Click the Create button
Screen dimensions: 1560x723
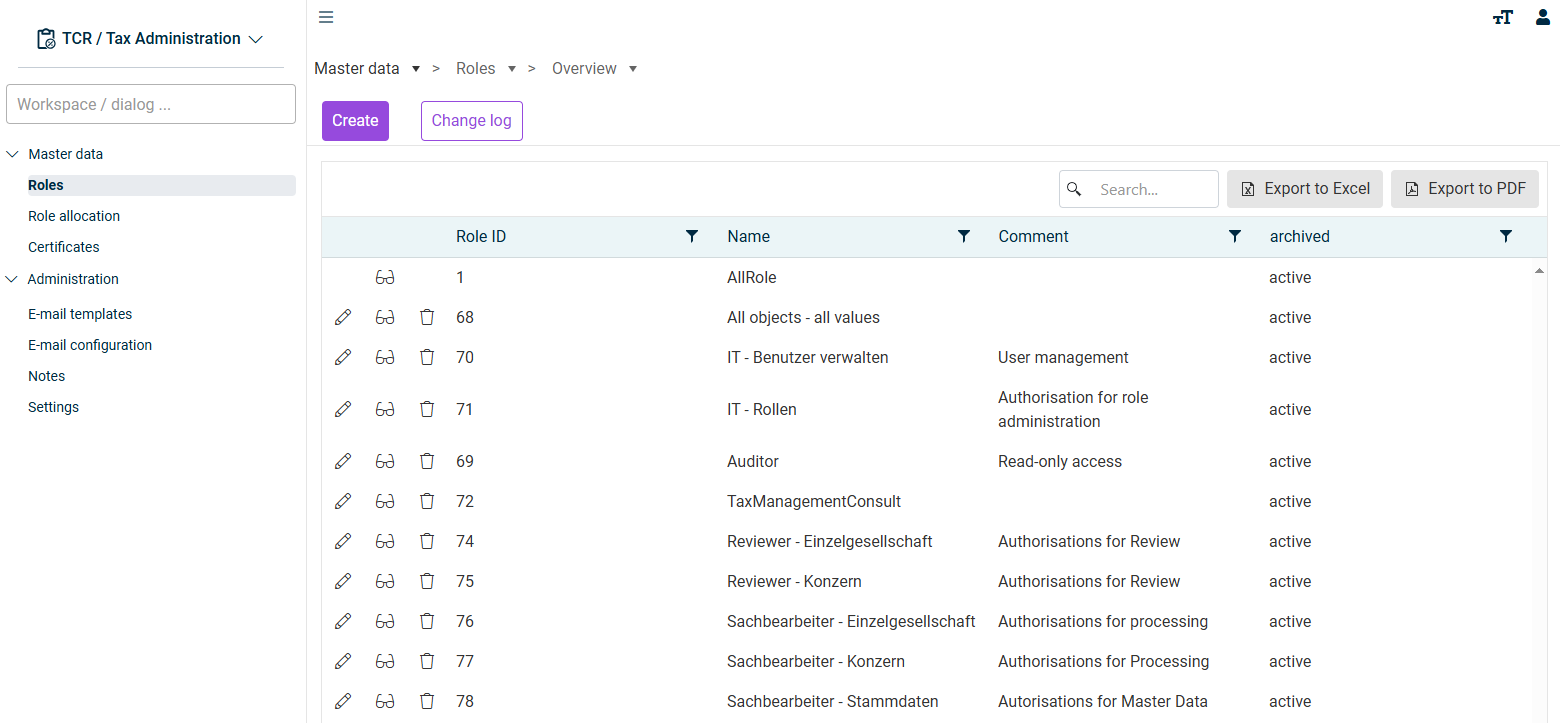coord(355,121)
